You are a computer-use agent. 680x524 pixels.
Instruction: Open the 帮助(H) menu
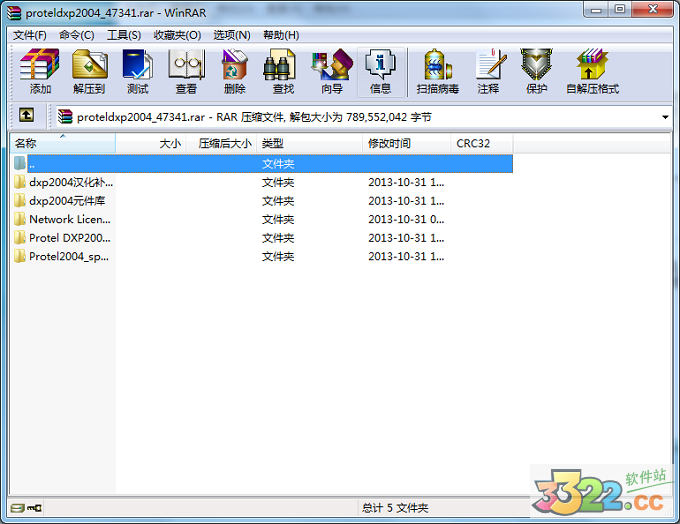(x=281, y=35)
